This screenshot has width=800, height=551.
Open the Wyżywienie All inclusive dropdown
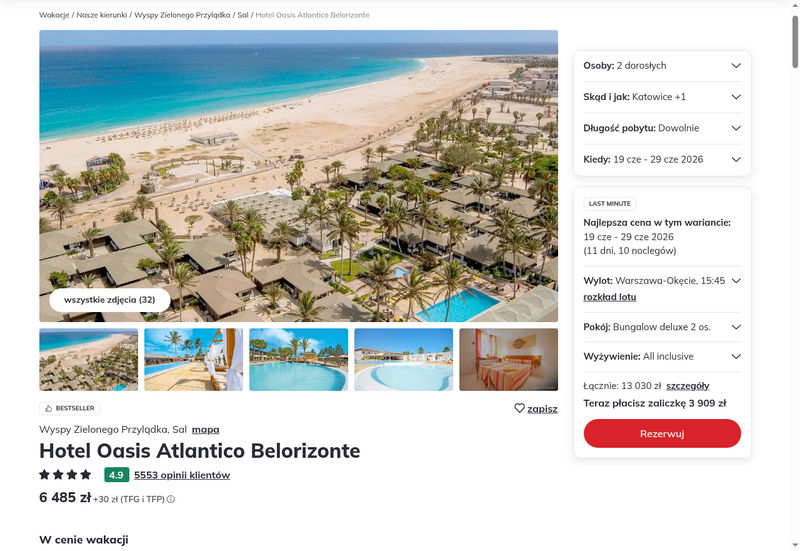coord(662,357)
